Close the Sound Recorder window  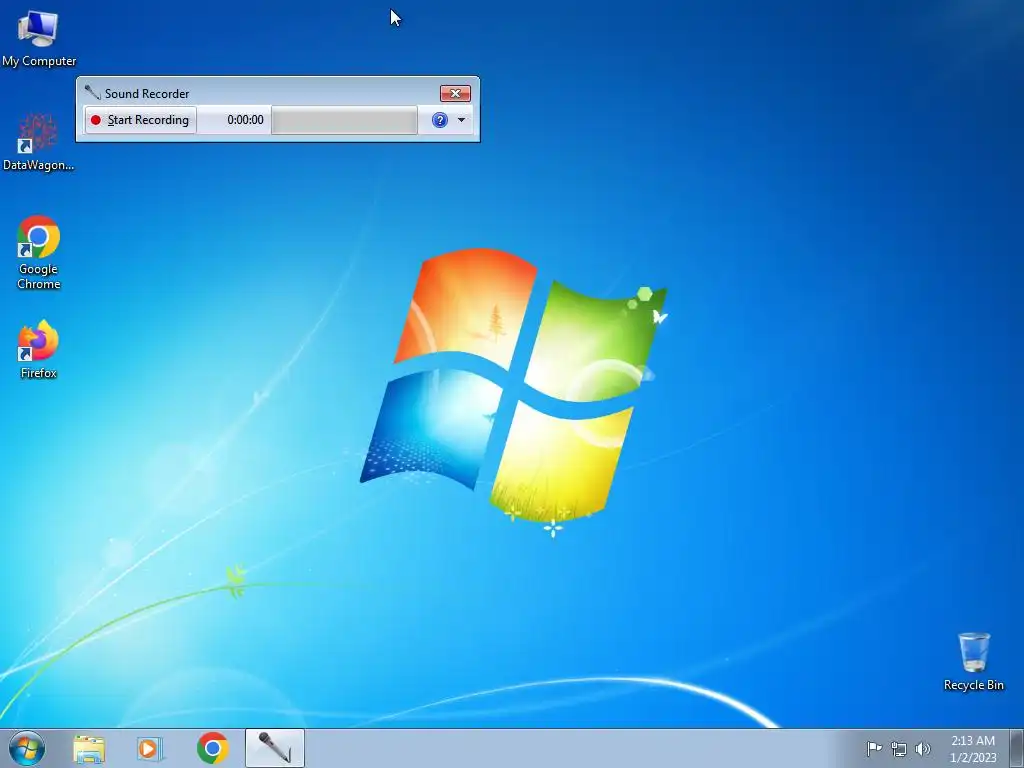(455, 93)
